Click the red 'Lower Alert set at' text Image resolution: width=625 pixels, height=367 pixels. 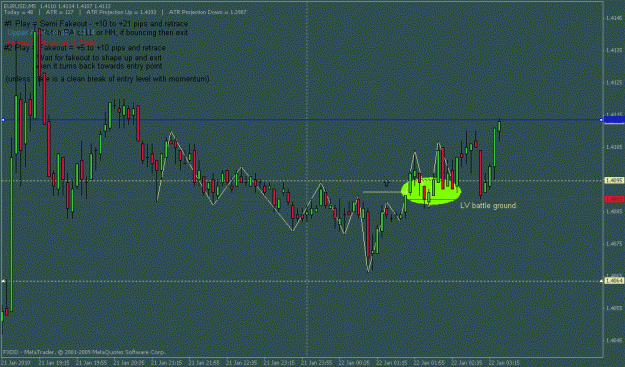point(51,42)
